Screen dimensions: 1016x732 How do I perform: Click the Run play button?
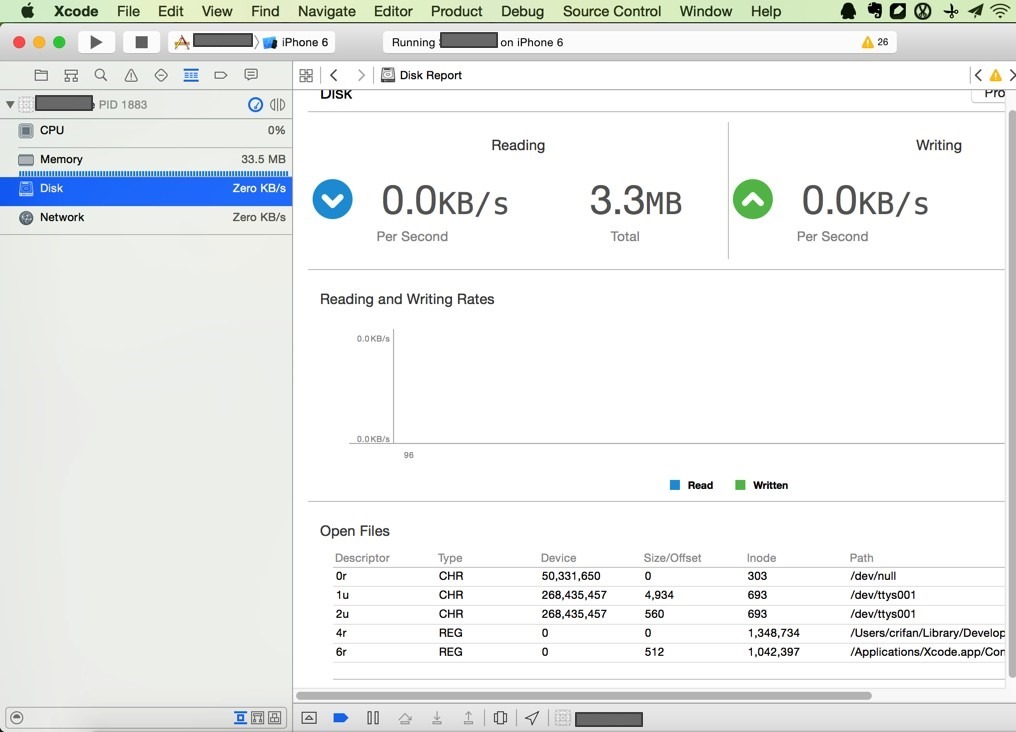point(96,42)
